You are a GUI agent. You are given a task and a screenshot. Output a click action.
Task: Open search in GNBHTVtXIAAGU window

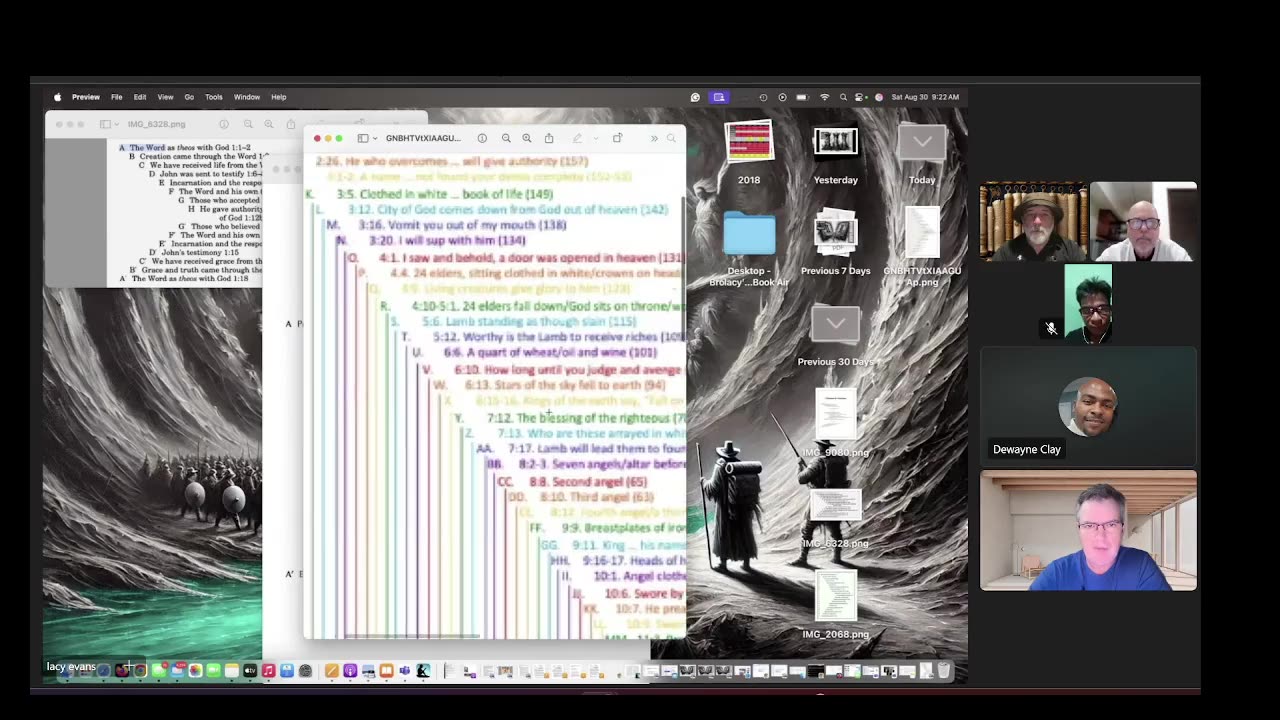[x=671, y=138]
